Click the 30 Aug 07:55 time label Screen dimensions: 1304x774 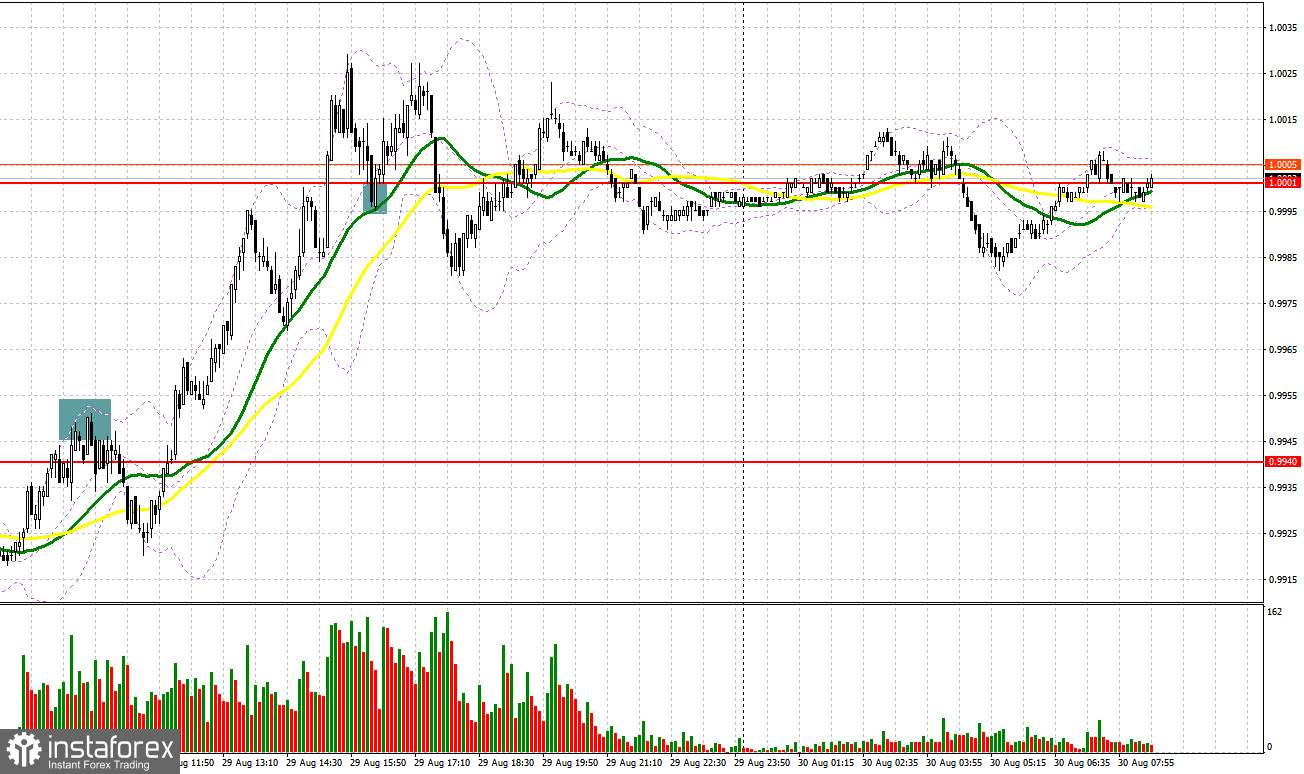pyautogui.click(x=1146, y=762)
